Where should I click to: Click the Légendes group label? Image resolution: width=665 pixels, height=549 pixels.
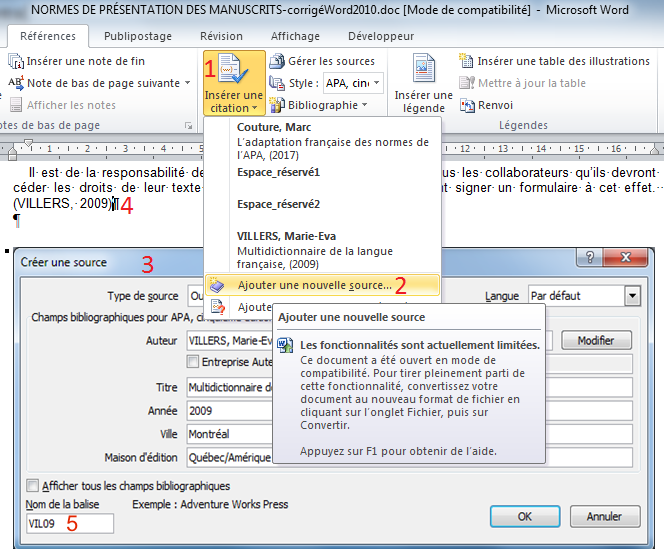523,125
